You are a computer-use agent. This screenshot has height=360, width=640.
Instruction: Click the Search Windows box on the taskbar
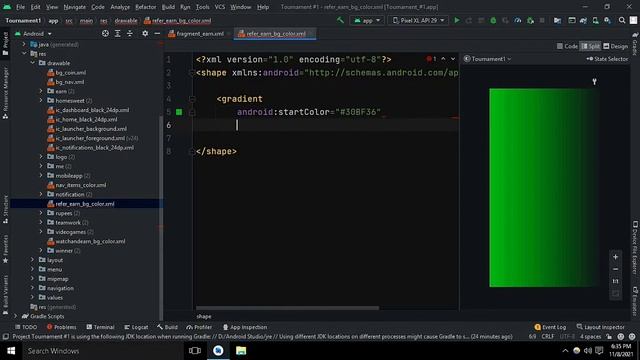coord(104,351)
